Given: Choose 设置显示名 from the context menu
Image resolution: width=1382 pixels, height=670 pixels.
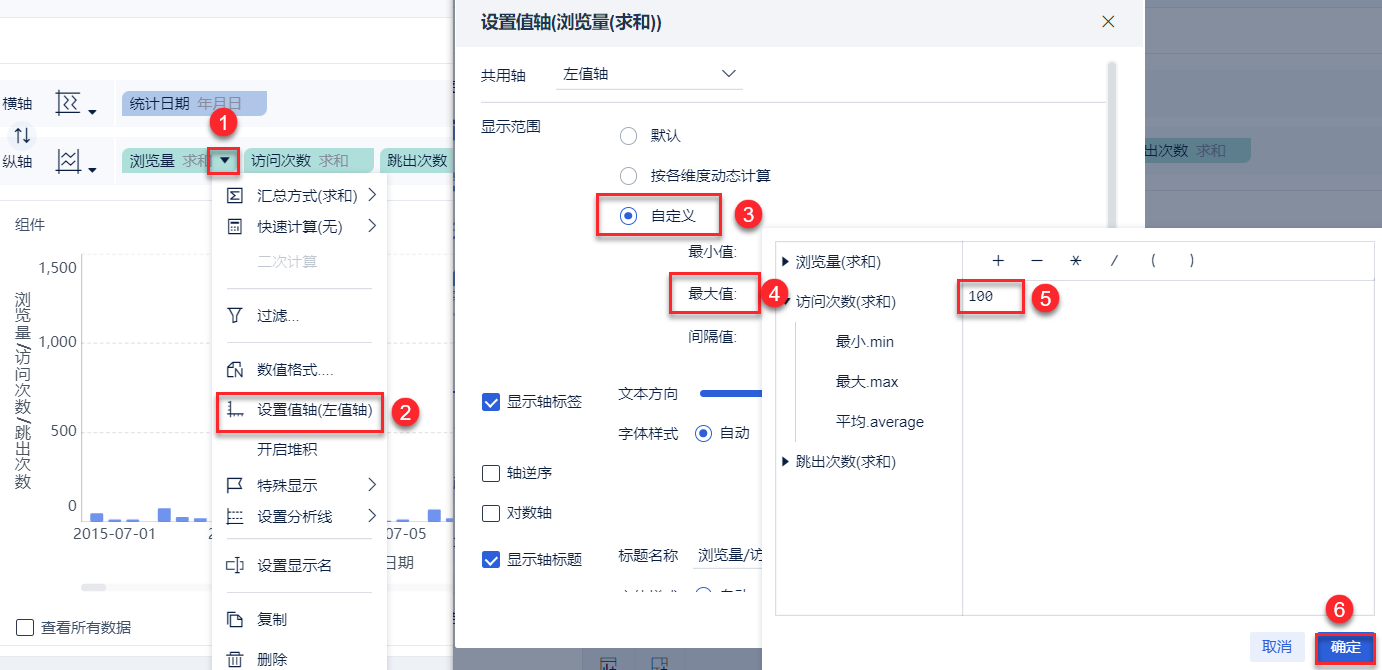Looking at the screenshot, I should pos(300,566).
